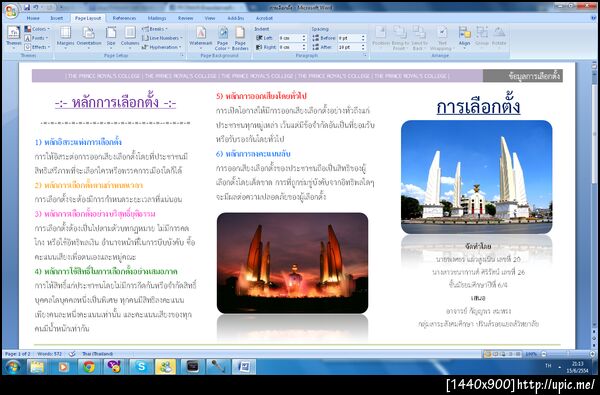Click Save icon in Quick Access toolbar
Screen dimensions: 600x395
click(27, 7)
